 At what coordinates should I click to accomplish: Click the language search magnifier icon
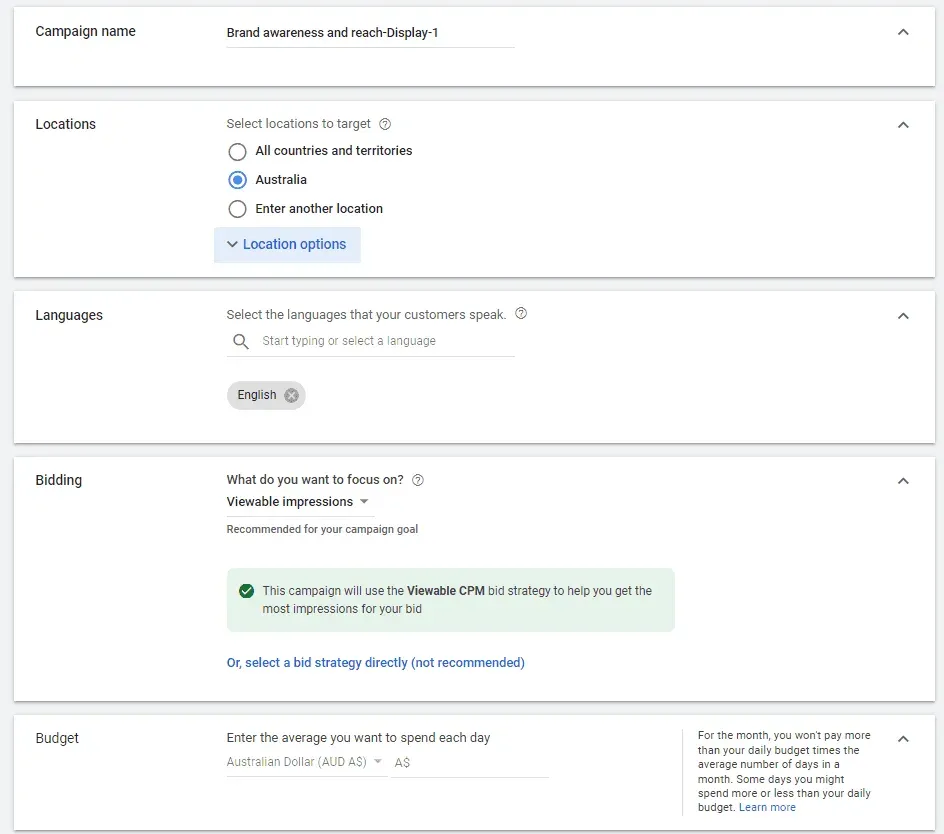[241, 341]
